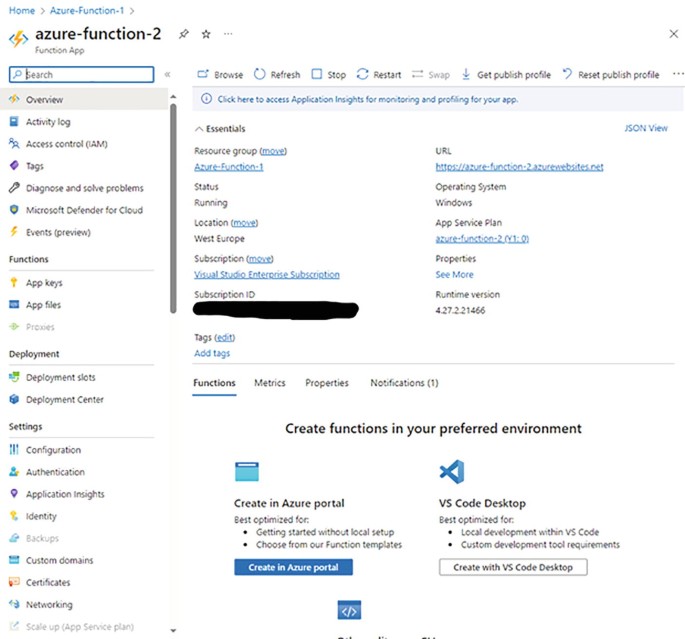Open the toolbar more options ellipsis

click(678, 74)
